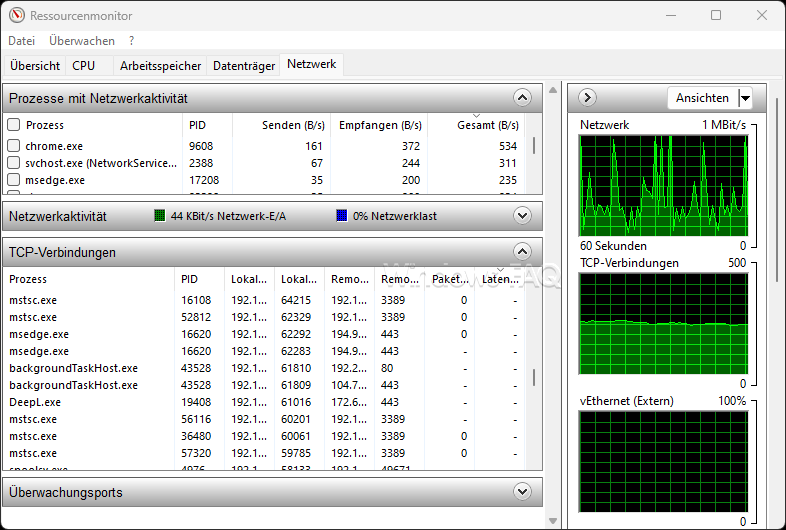
Task: Collapse Prozesse mit Netzwerkaktivität section
Action: click(x=522, y=97)
